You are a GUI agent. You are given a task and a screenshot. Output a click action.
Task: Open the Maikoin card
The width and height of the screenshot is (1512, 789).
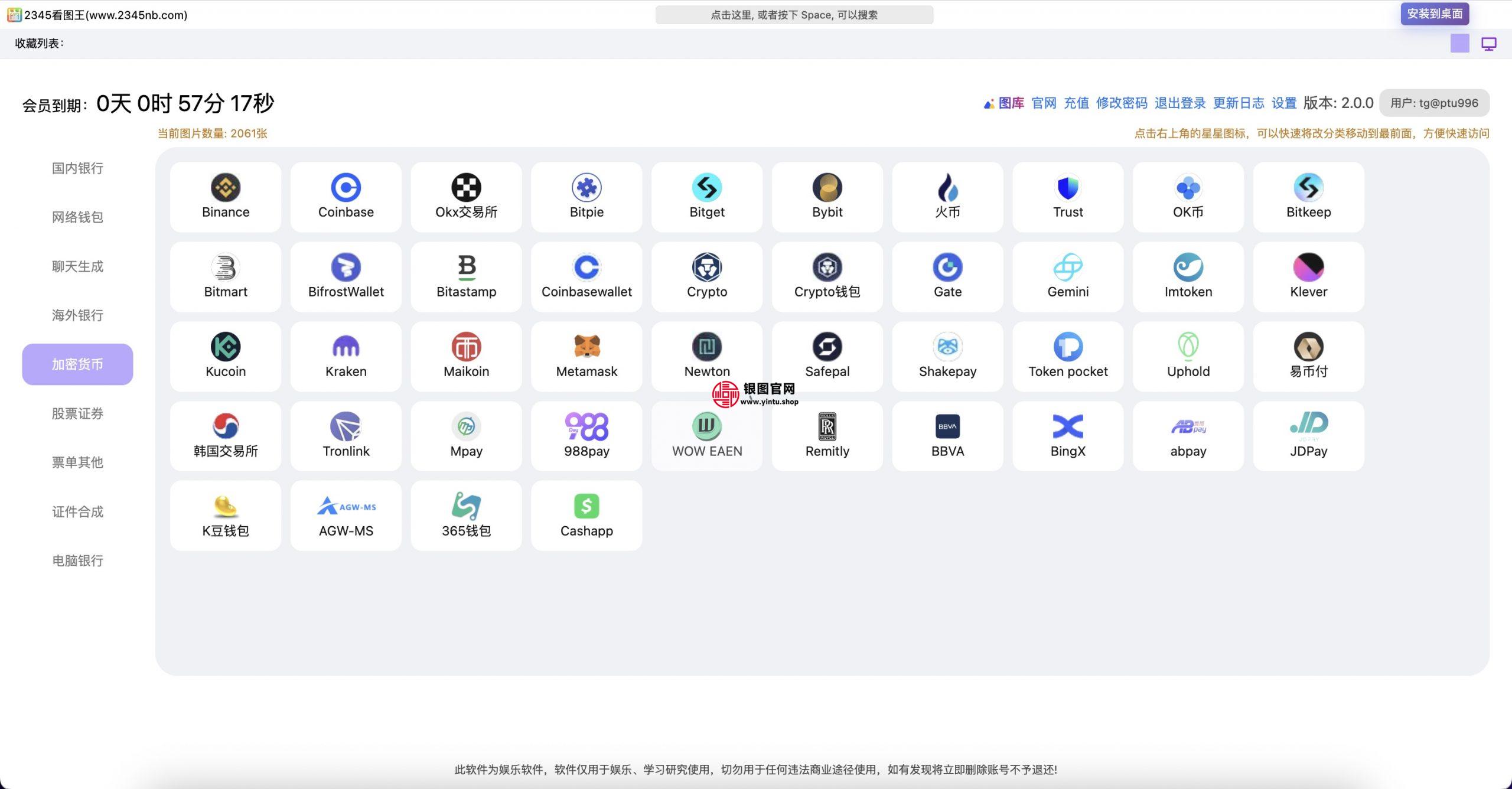pos(467,357)
